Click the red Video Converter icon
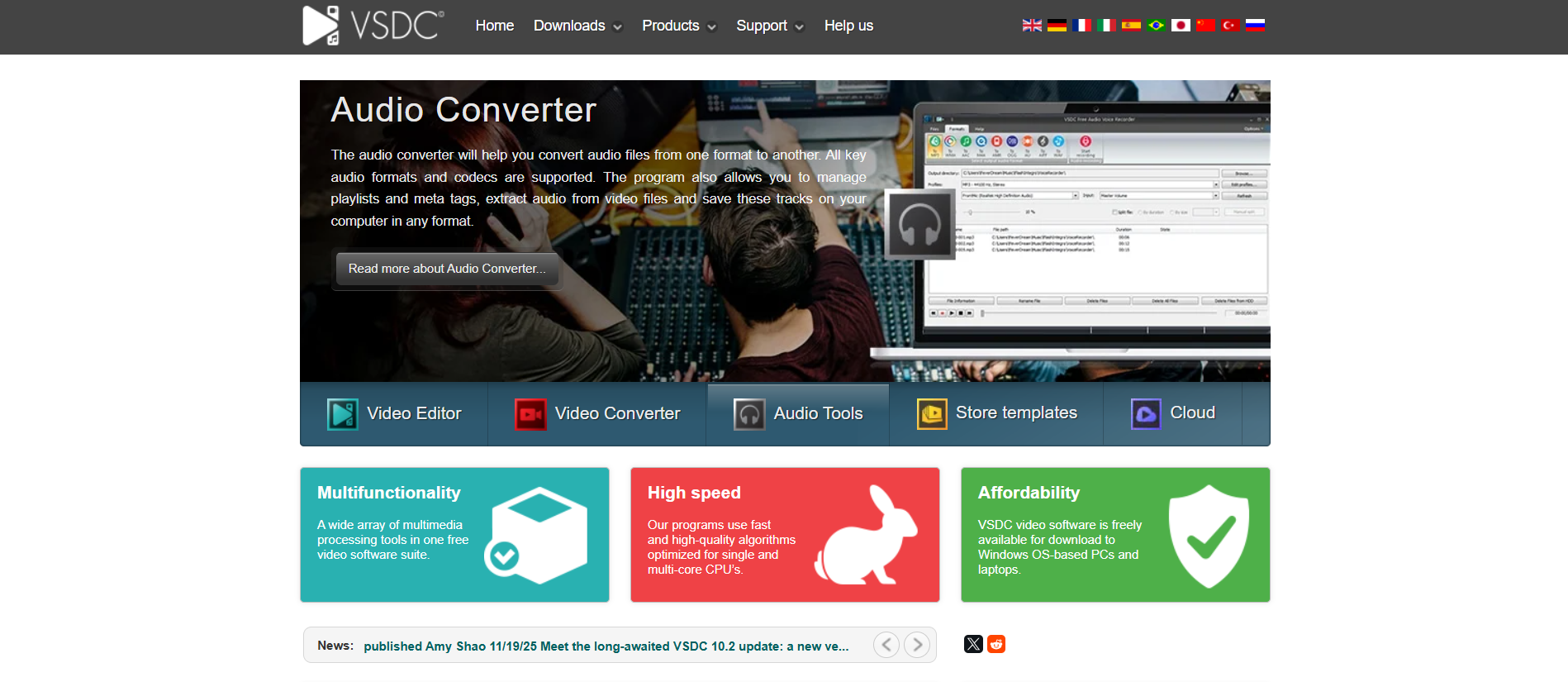1568x682 pixels. click(530, 414)
